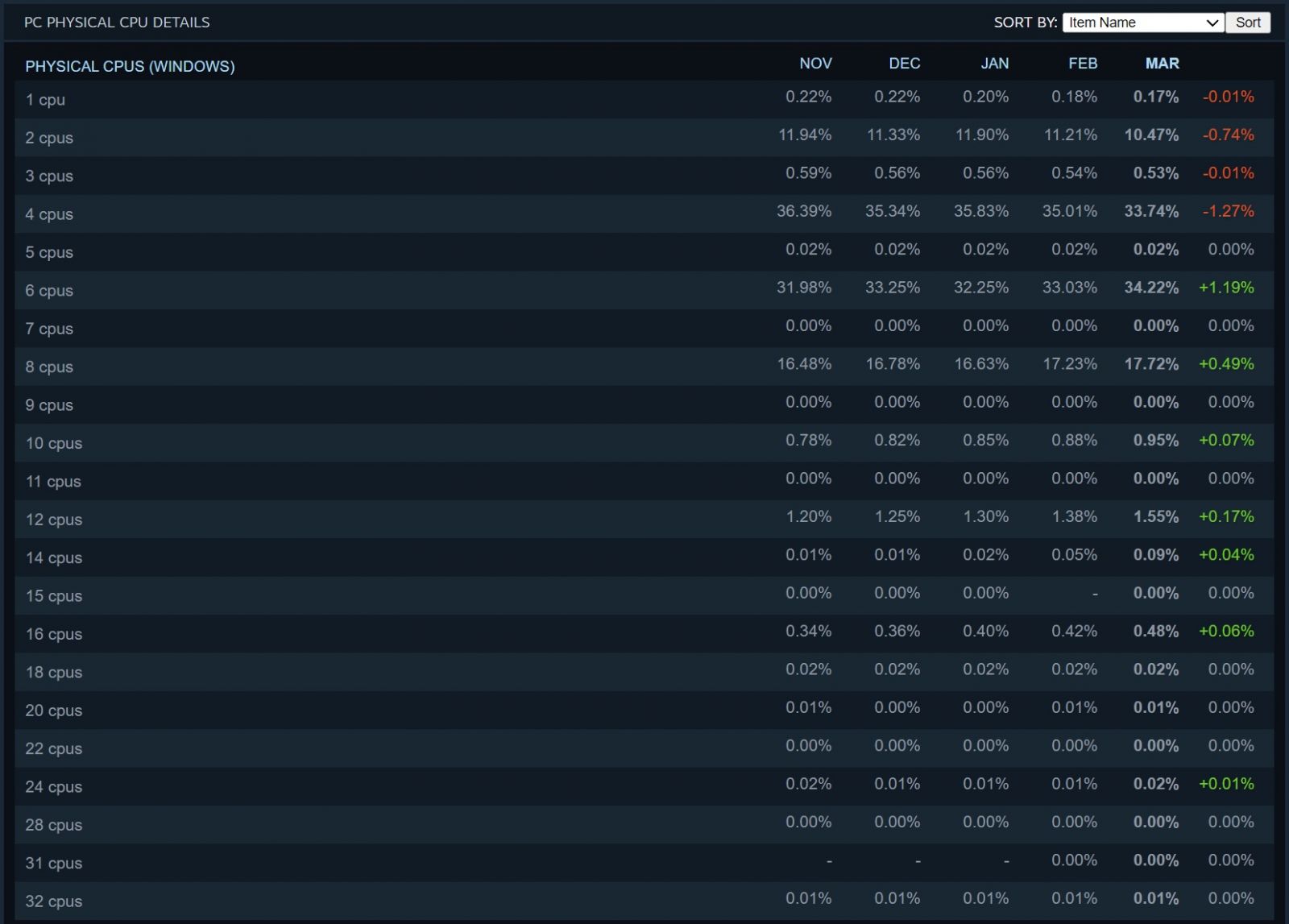
Task: Click the 32 cpus row label
Action: (54, 901)
